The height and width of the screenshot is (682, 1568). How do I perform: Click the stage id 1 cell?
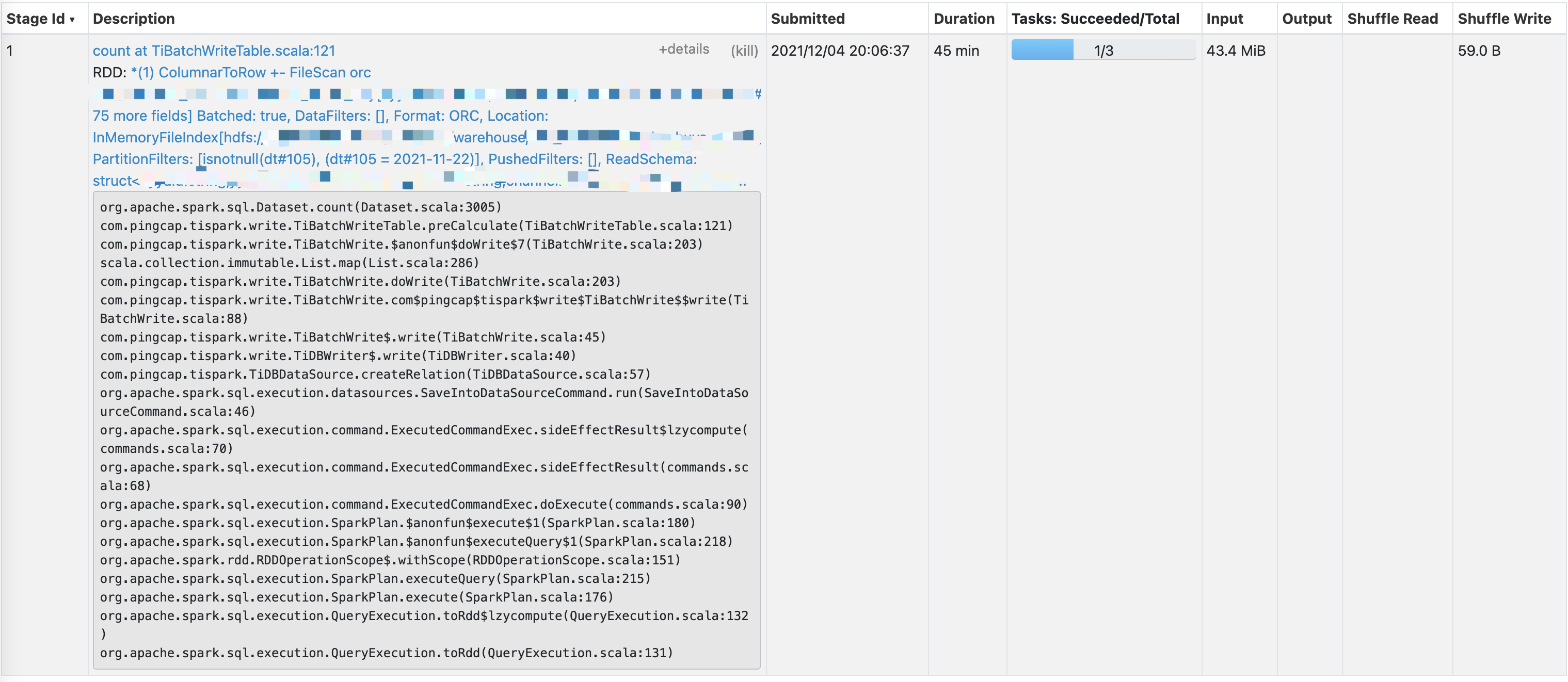[10, 51]
